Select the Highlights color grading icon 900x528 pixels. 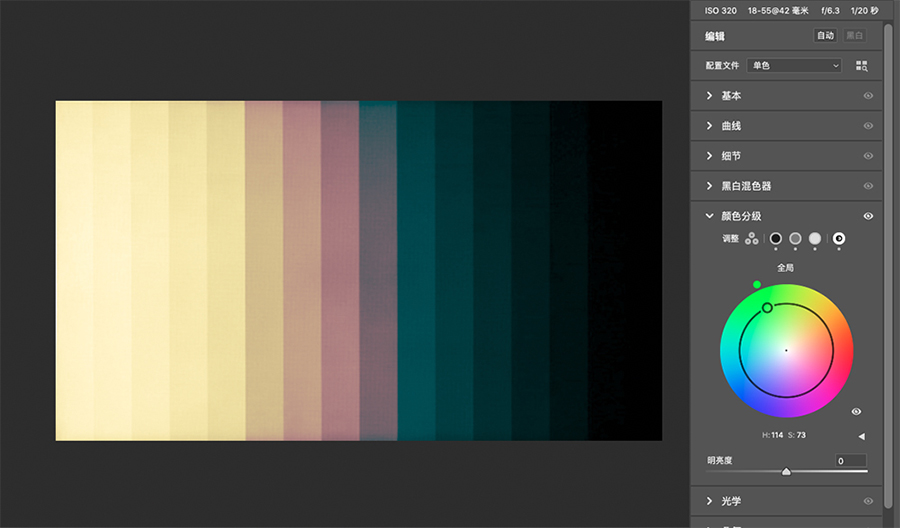point(815,238)
